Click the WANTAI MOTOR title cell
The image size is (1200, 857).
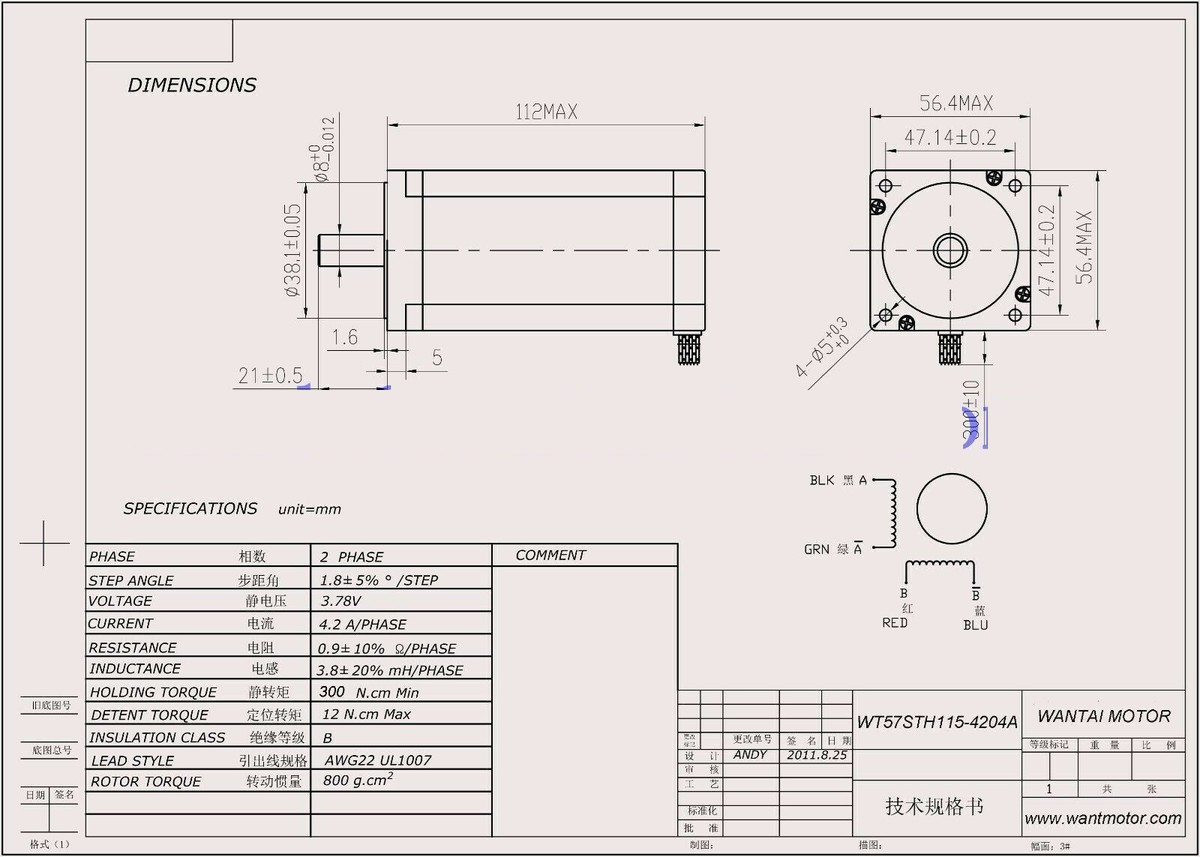click(x=1104, y=716)
